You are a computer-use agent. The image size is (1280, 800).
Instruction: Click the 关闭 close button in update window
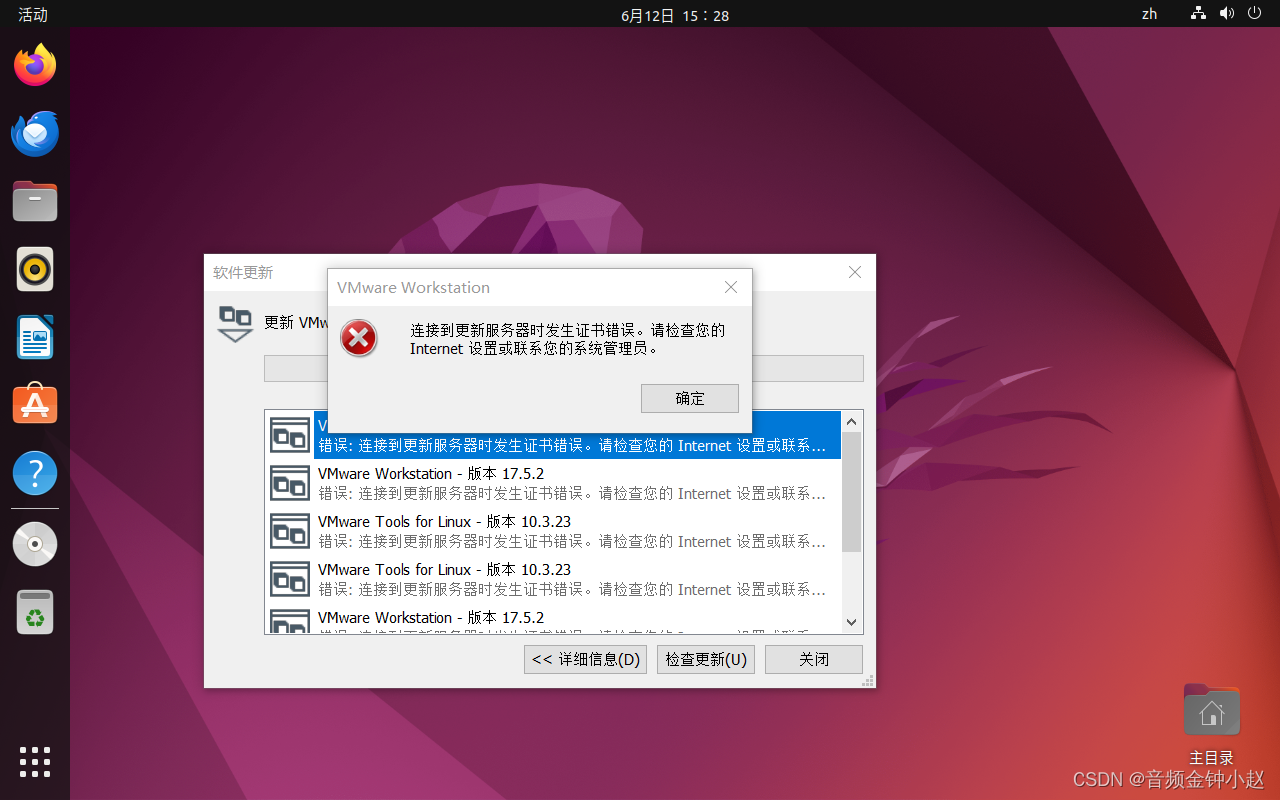[x=814, y=659]
